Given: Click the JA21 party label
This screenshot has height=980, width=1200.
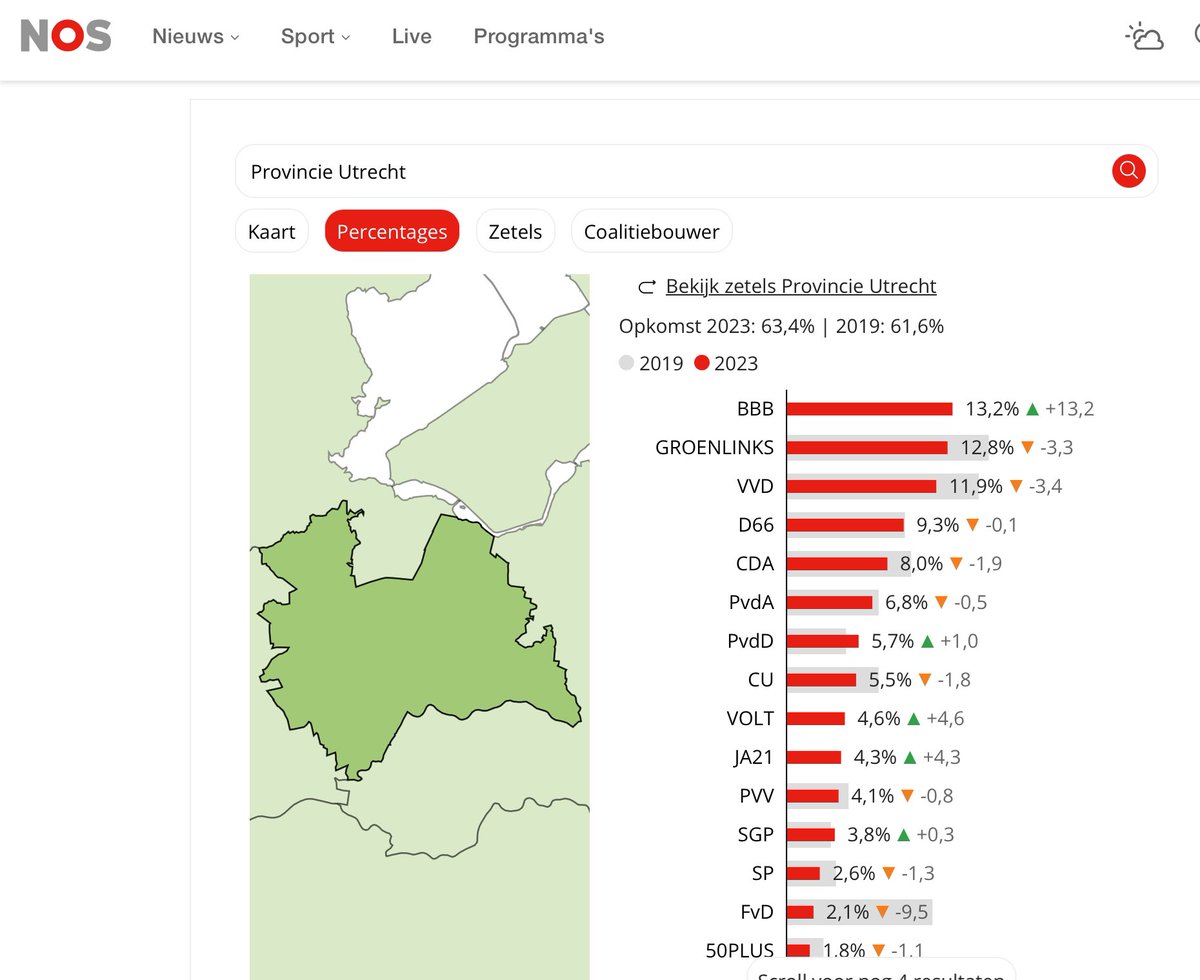Looking at the screenshot, I should pyautogui.click(x=753, y=757).
